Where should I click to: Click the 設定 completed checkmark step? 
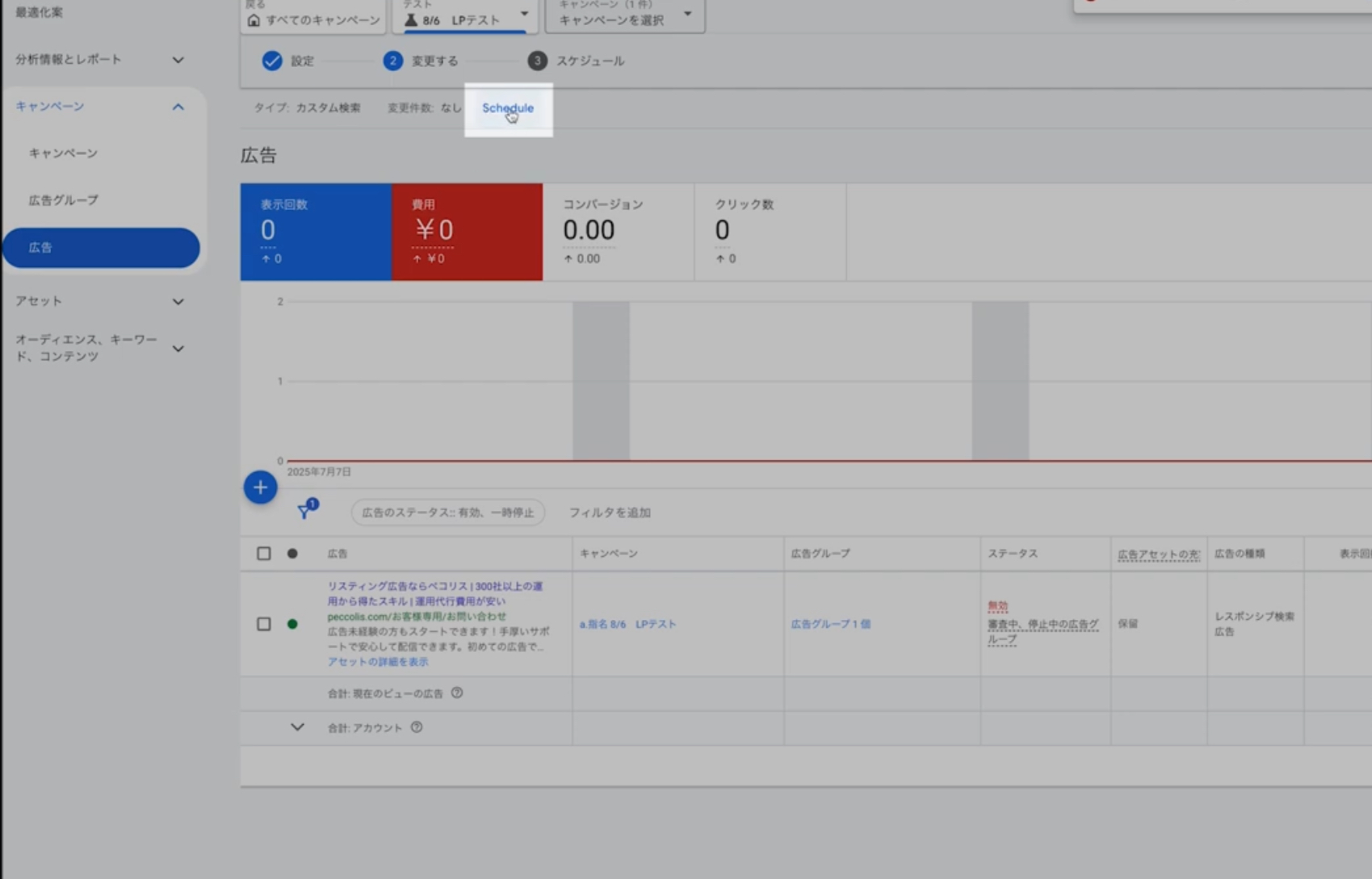272,61
